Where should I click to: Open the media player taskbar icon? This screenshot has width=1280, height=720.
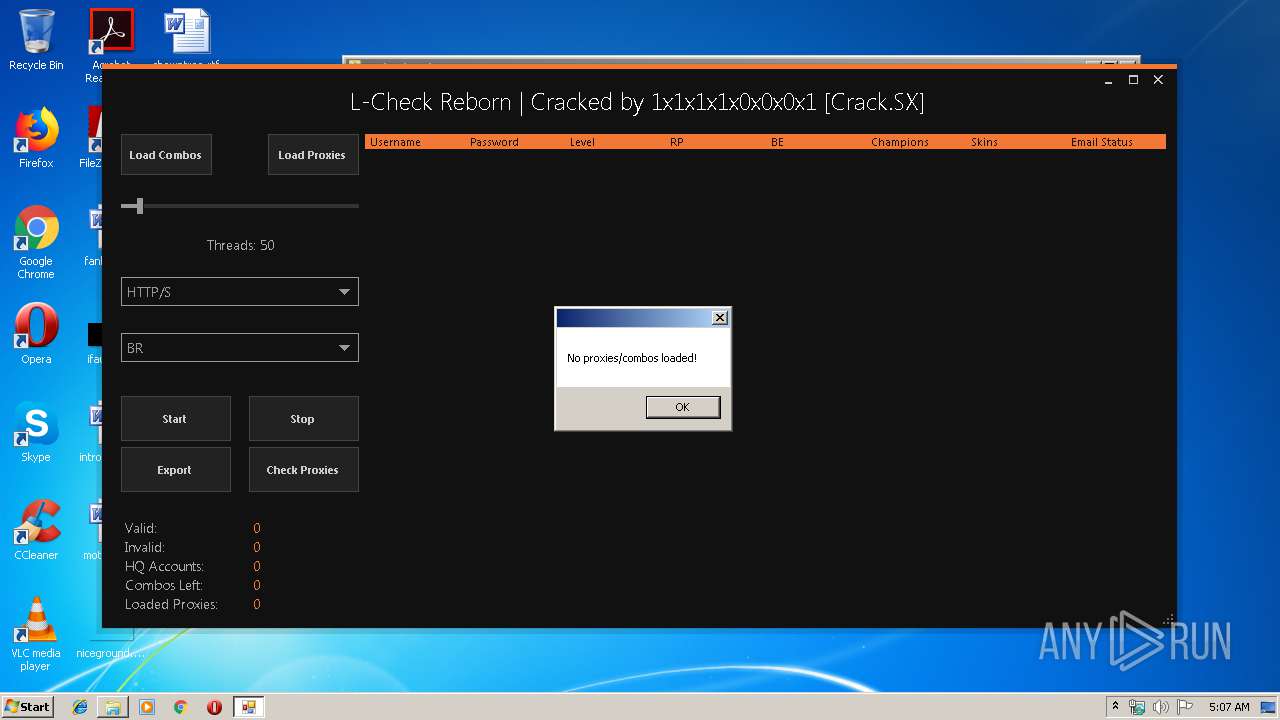point(147,707)
